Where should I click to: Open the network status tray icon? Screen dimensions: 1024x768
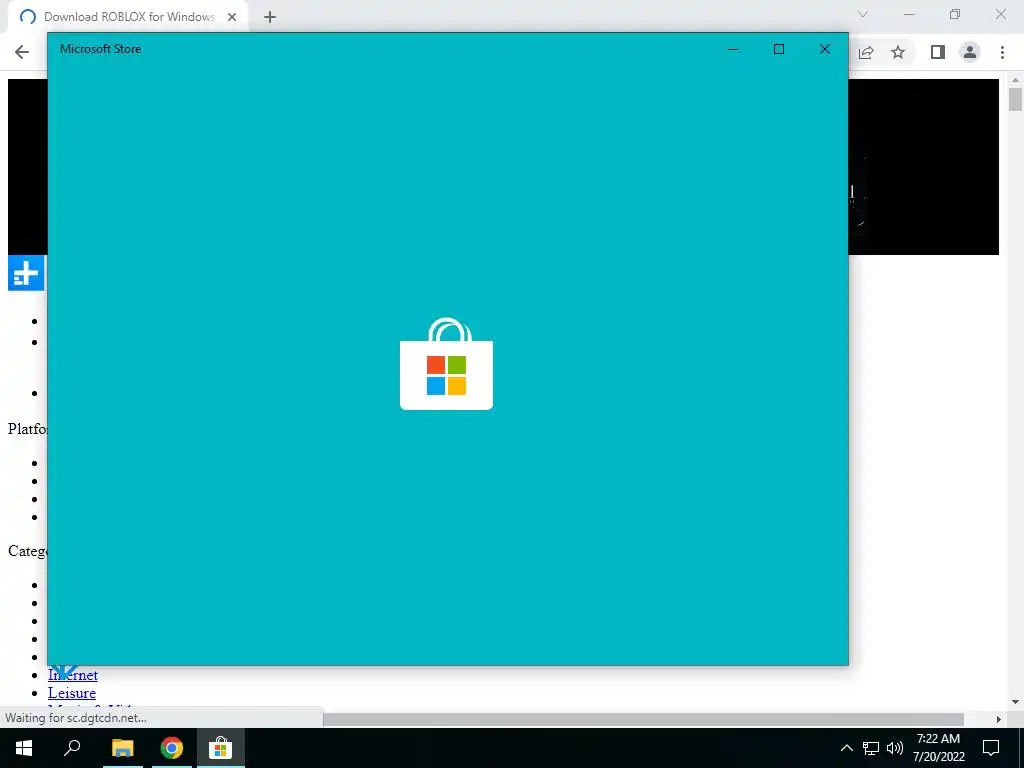coord(871,748)
